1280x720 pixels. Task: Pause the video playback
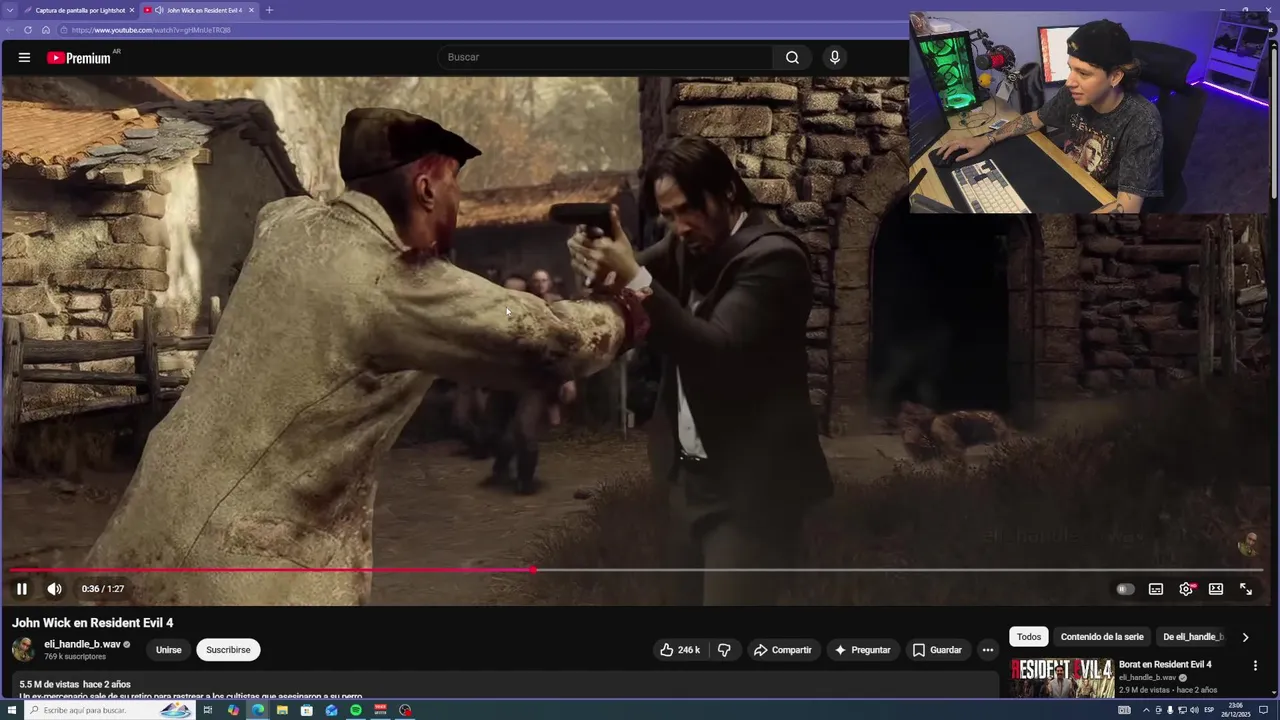click(x=22, y=589)
